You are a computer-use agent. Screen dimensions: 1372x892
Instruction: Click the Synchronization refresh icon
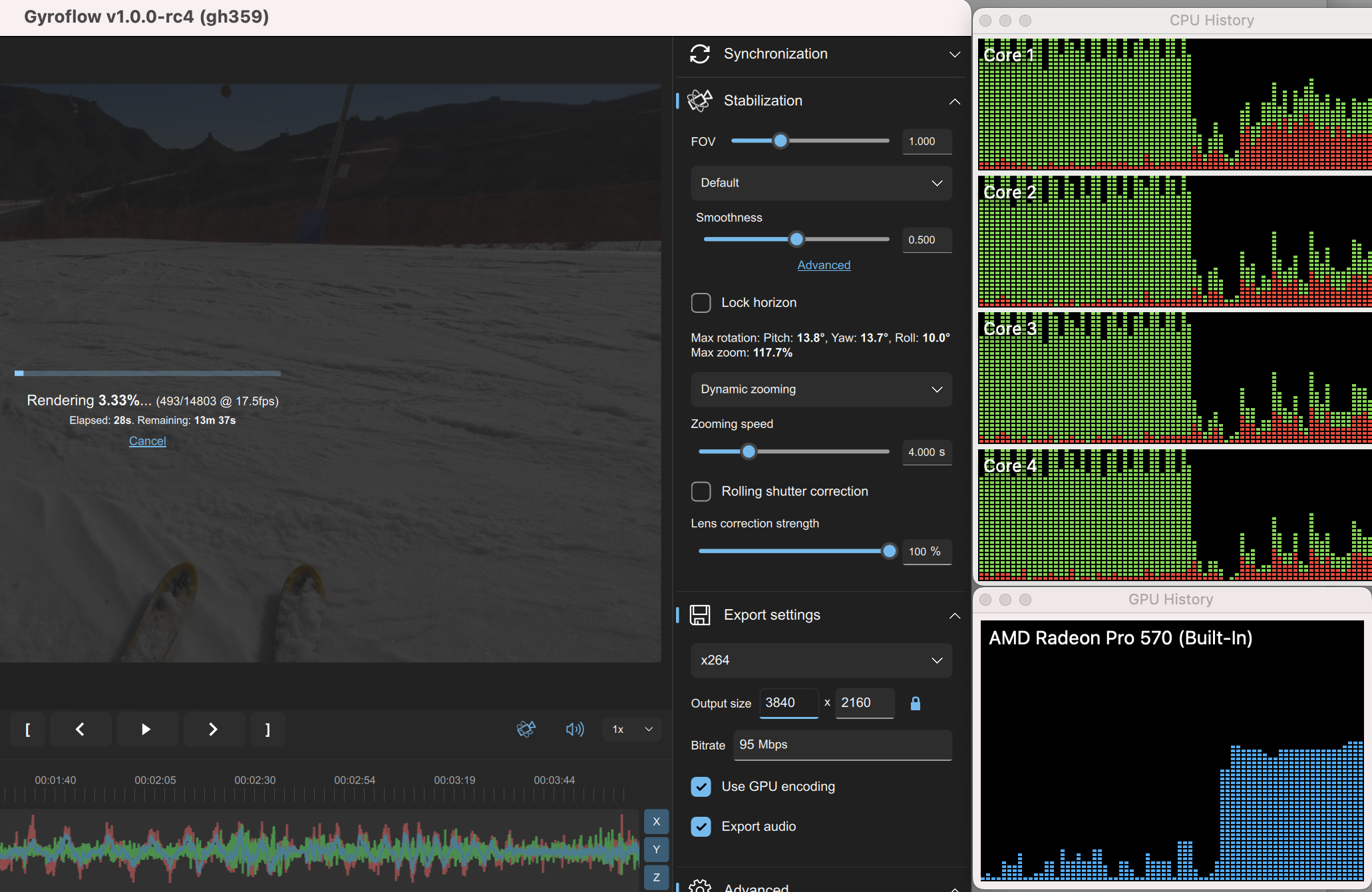[700, 54]
